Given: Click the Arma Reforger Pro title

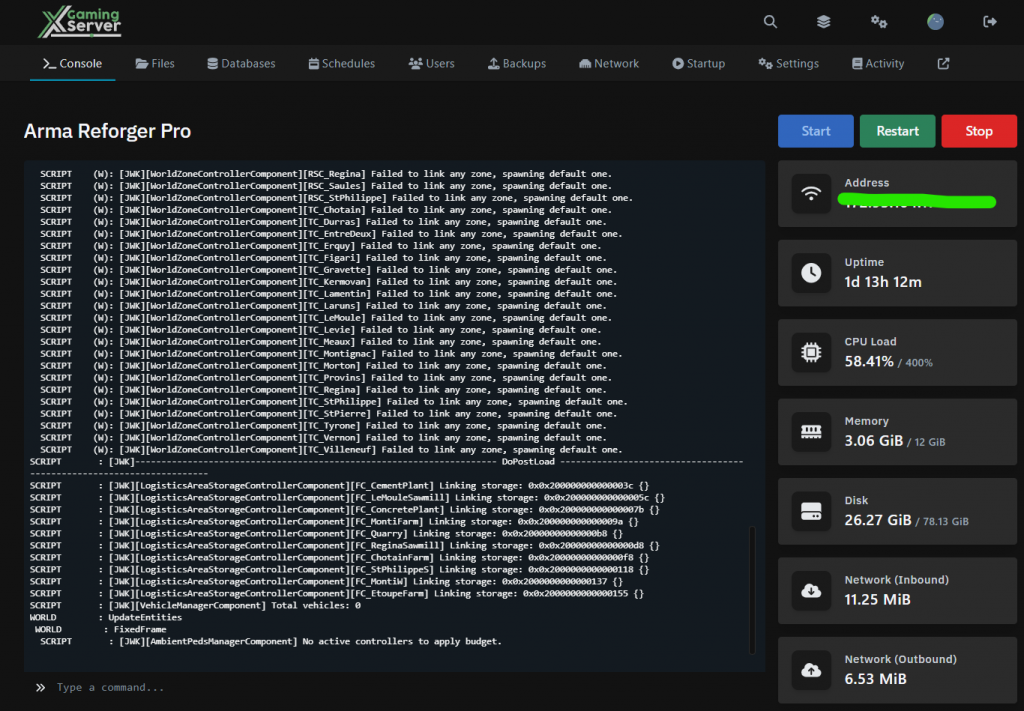Looking at the screenshot, I should click(x=107, y=131).
